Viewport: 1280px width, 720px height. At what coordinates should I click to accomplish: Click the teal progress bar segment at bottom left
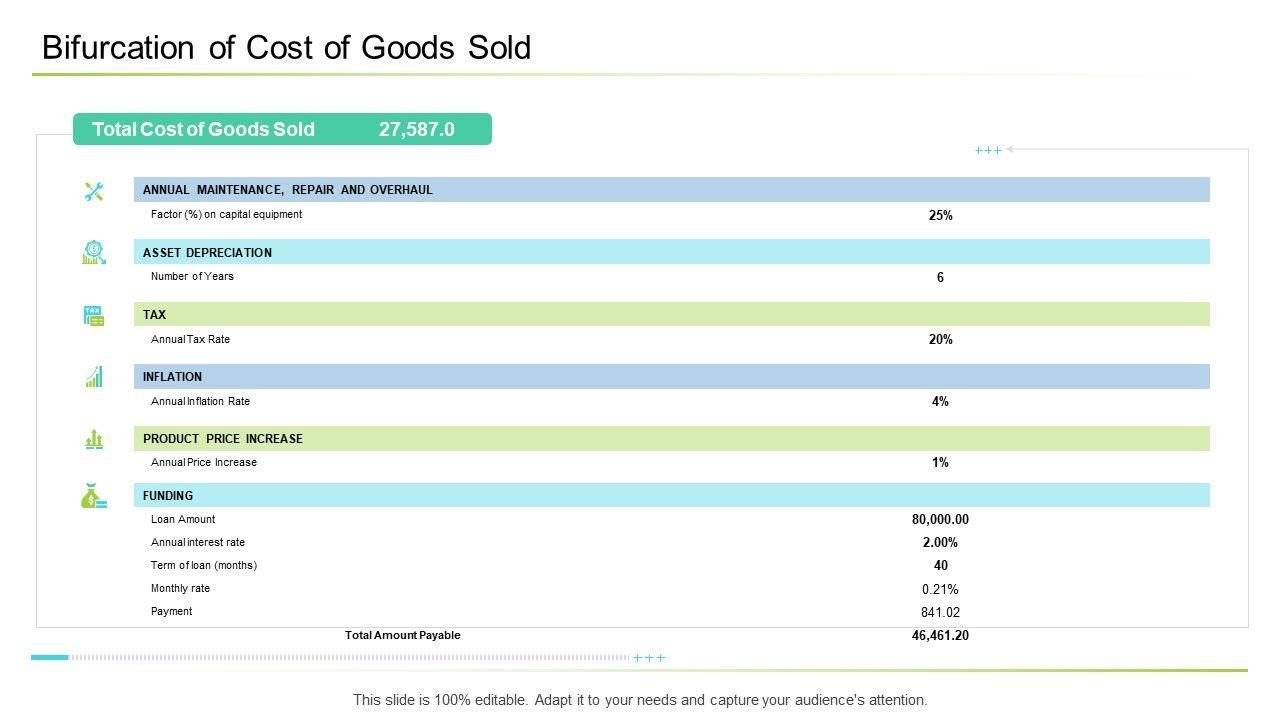coord(49,657)
